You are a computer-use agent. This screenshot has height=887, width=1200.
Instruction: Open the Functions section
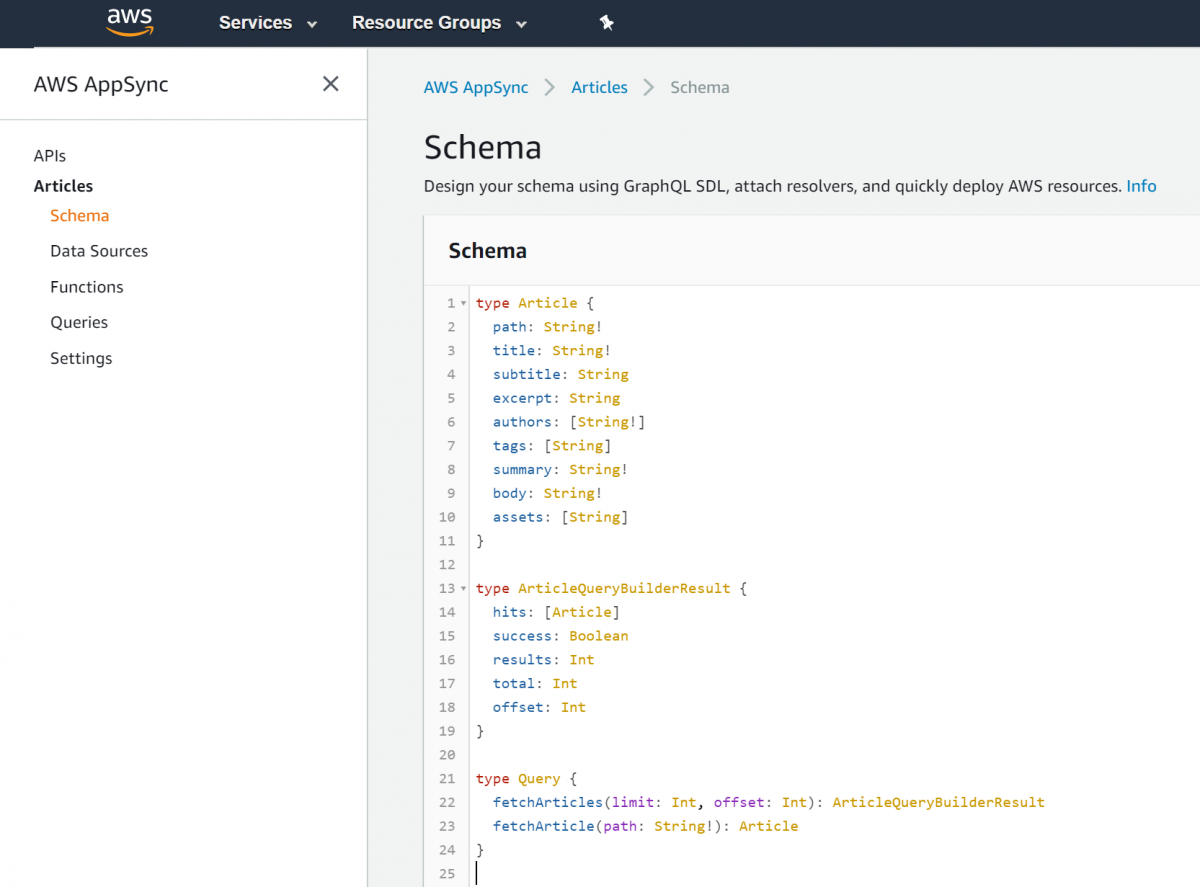coord(86,287)
